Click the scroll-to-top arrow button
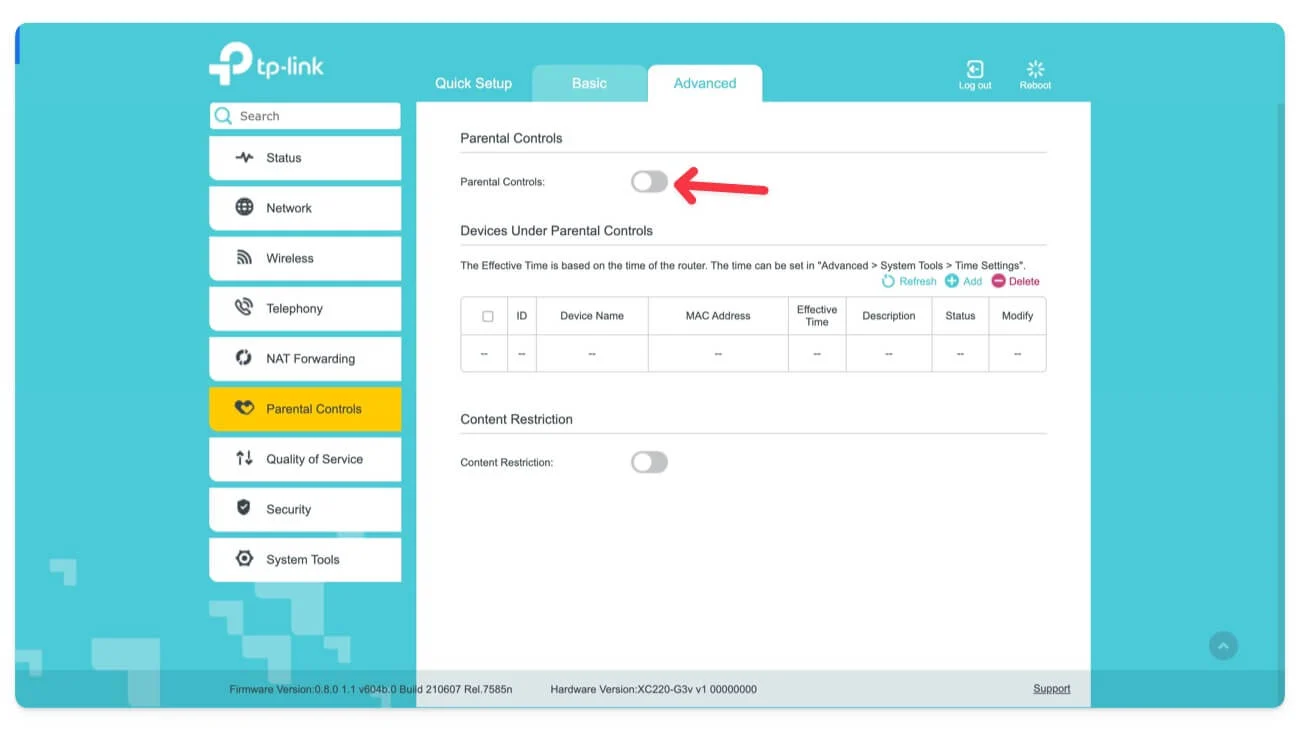Image resolution: width=1300 pixels, height=731 pixels. click(1223, 646)
